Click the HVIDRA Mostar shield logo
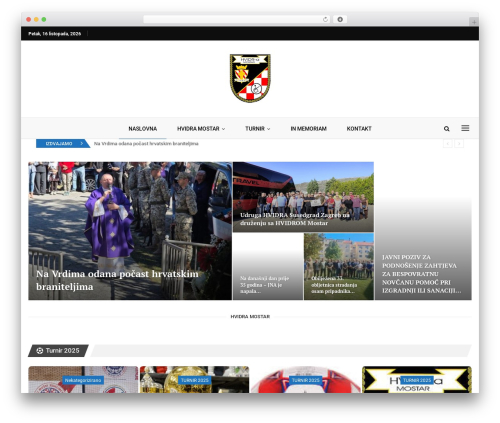The height and width of the screenshot is (423, 500). click(250, 78)
